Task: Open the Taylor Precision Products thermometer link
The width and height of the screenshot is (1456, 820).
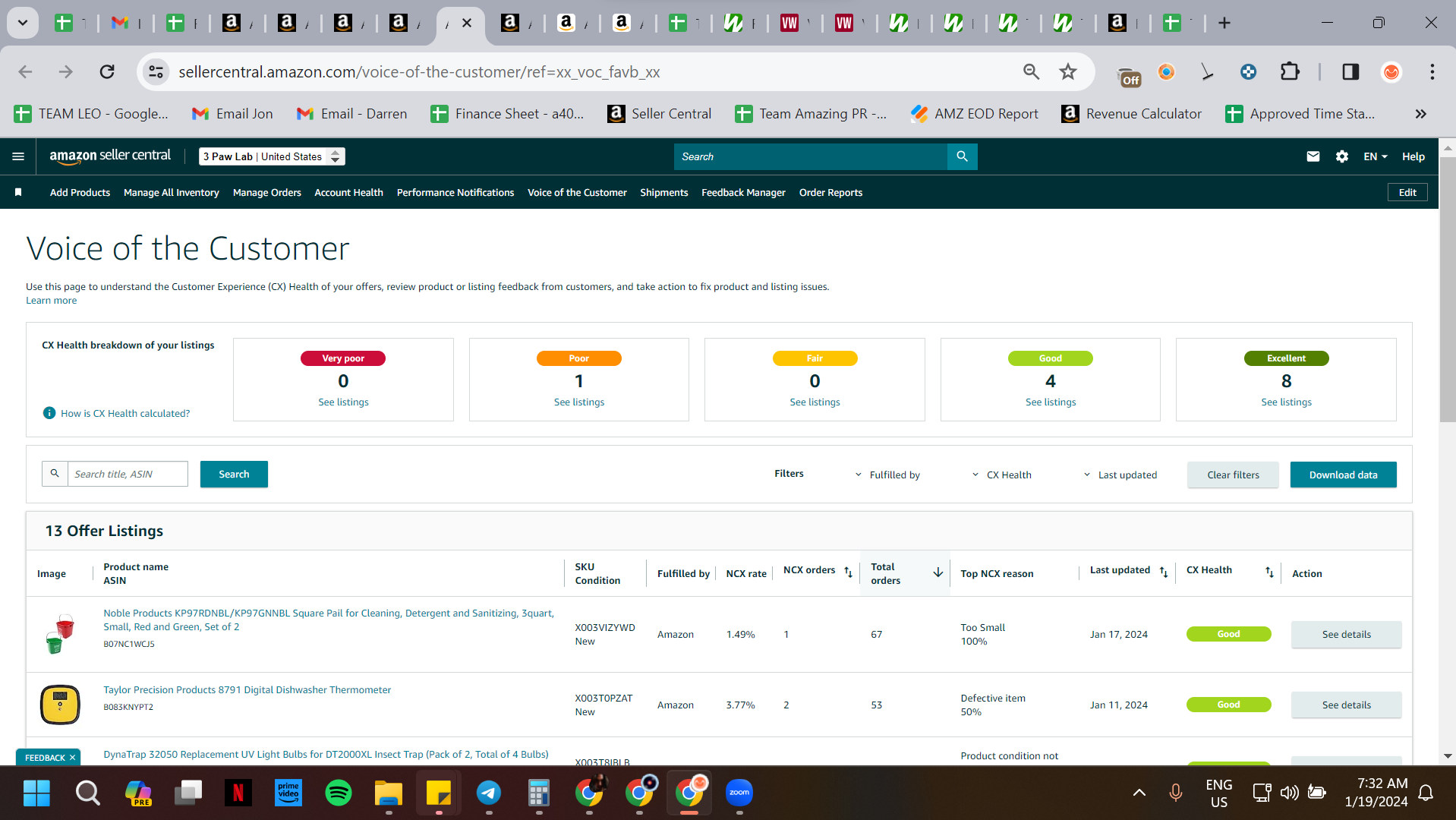Action: coord(247,690)
